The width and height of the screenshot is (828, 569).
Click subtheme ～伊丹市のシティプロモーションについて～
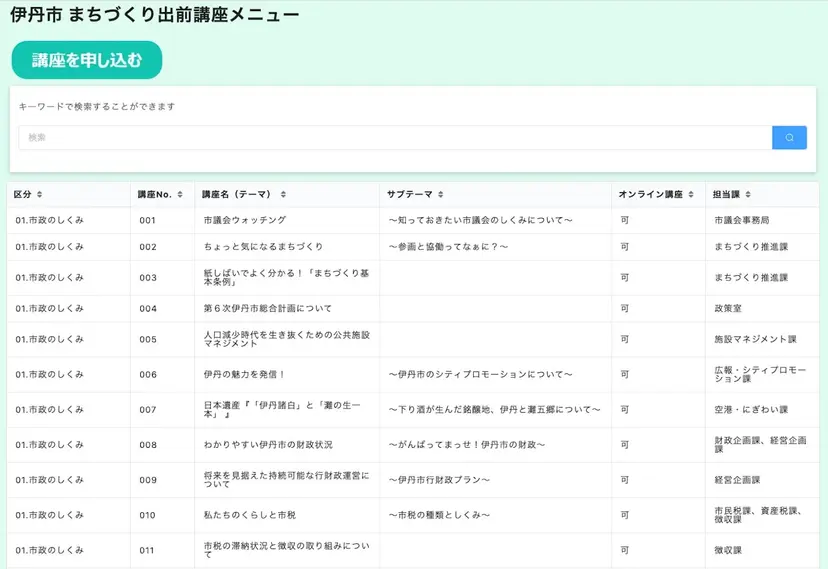point(481,374)
